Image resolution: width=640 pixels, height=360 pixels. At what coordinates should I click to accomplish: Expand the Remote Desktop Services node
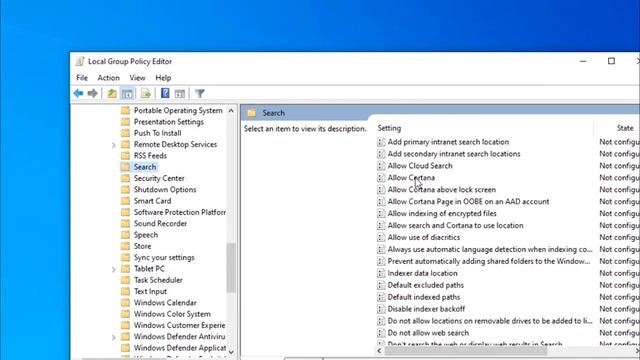coord(113,145)
